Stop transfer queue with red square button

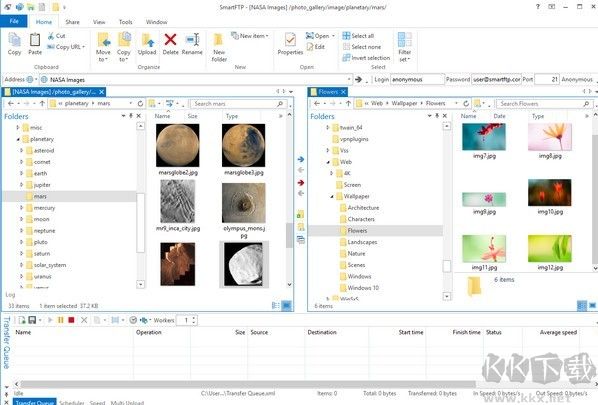pyautogui.click(x=71, y=320)
